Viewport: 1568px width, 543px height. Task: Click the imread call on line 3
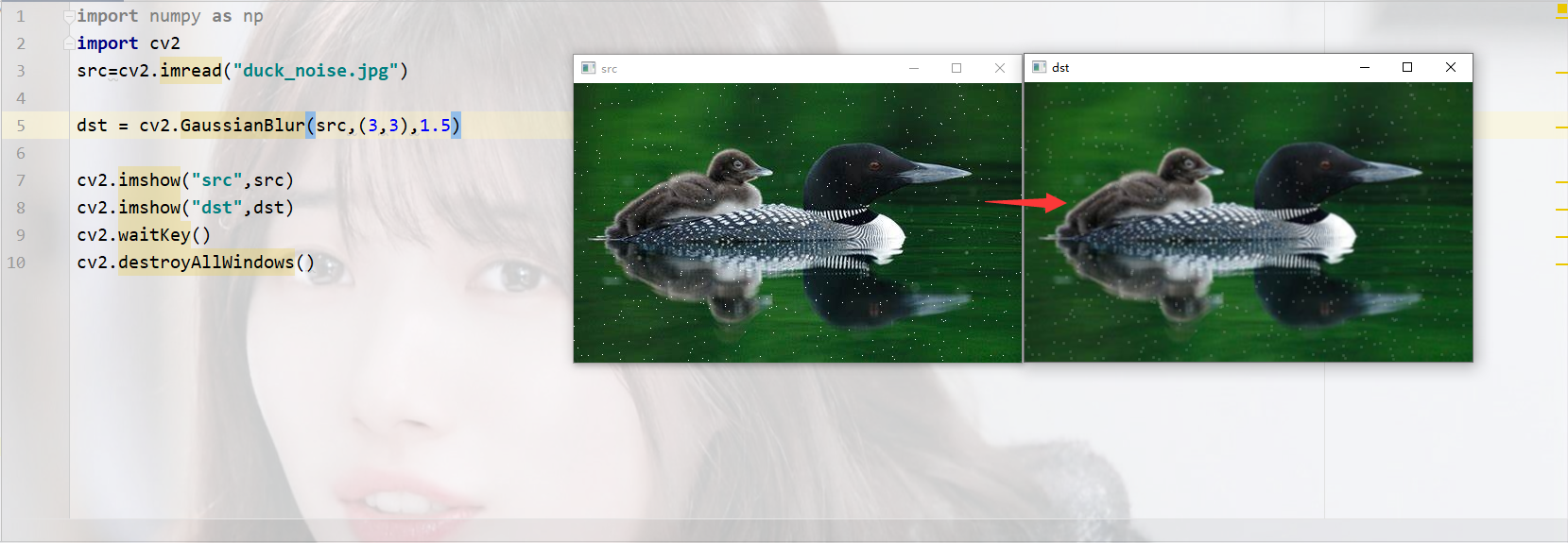(191, 71)
